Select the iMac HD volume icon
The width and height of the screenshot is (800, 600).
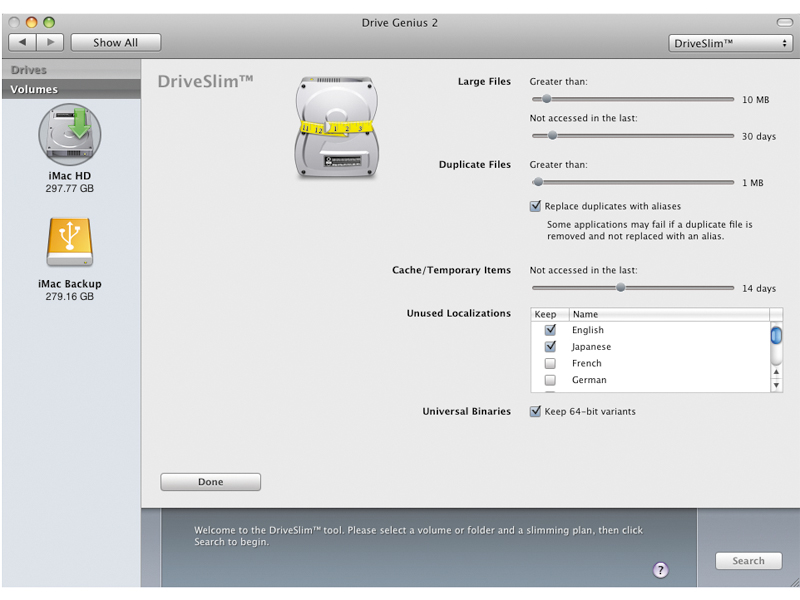70,134
